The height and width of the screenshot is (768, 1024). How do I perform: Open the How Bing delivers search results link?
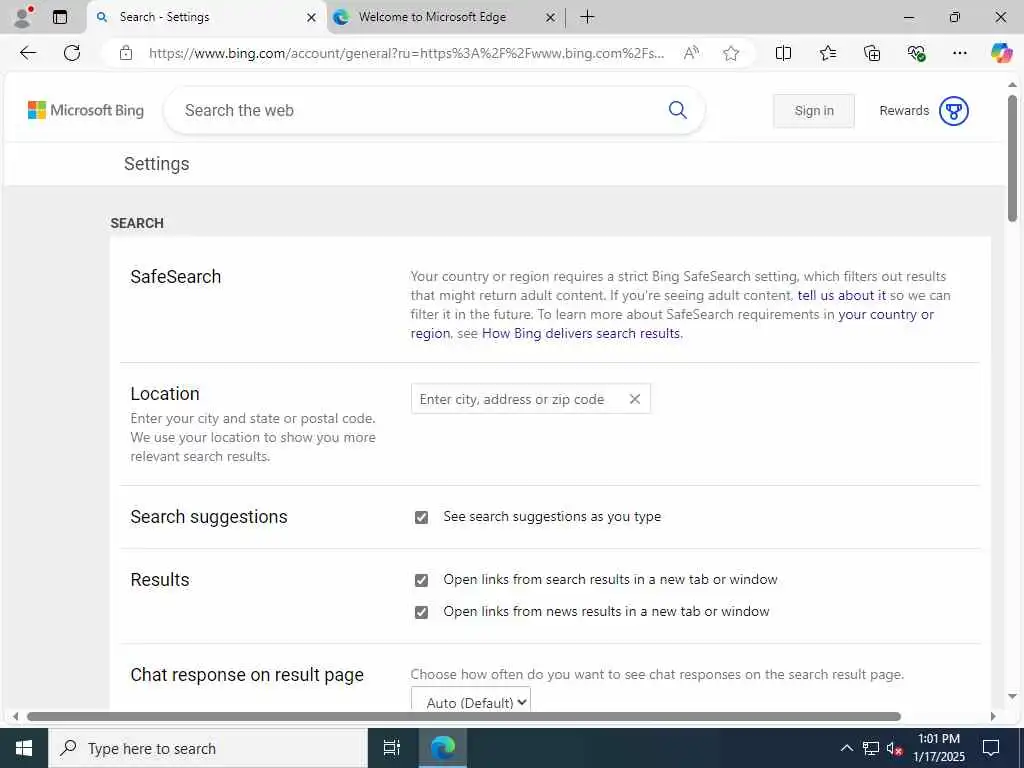[580, 333]
